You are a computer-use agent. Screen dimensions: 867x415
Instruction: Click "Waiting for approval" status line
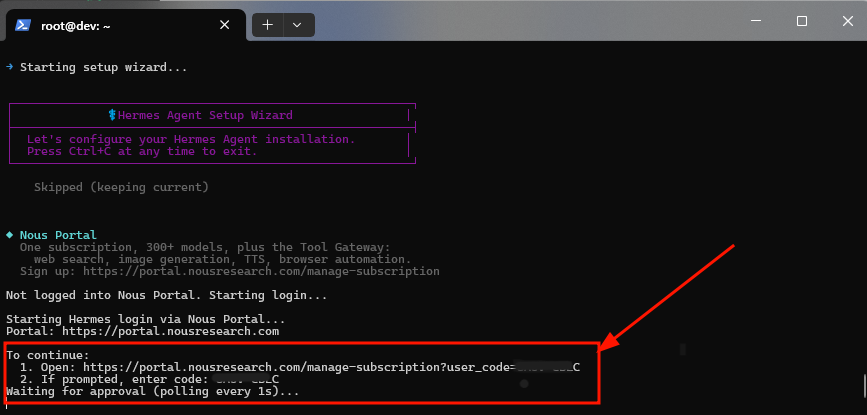pos(153,392)
